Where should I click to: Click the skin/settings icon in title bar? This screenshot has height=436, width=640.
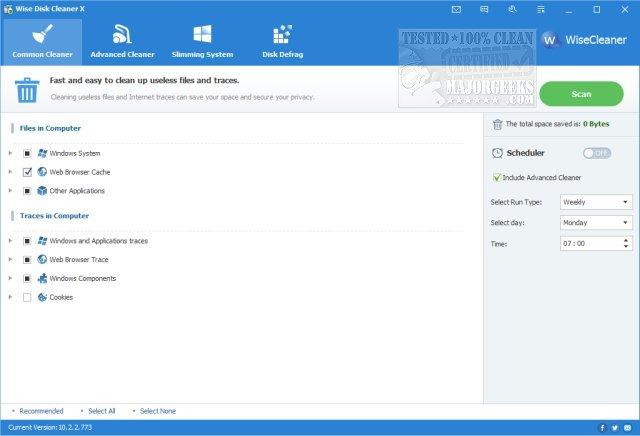513,9
